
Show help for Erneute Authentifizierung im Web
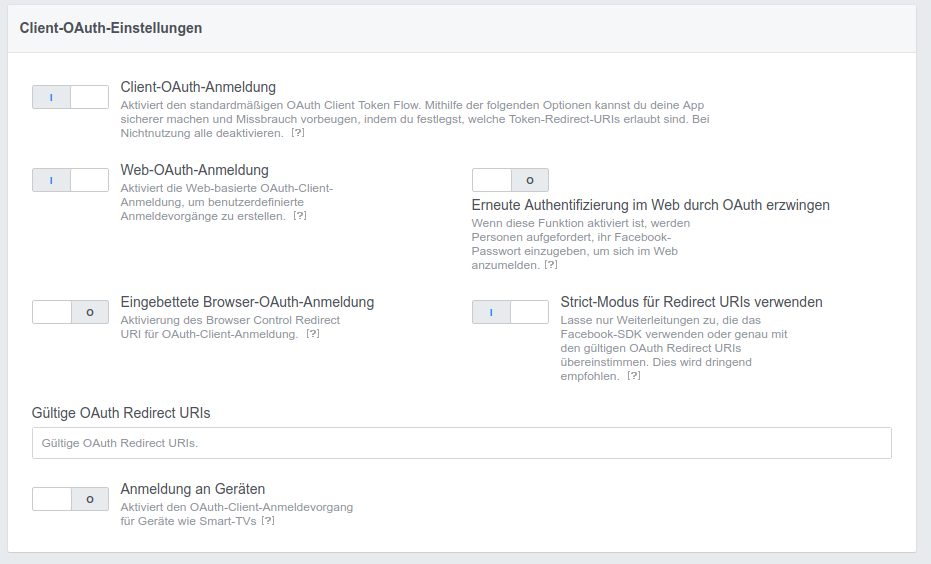551,265
